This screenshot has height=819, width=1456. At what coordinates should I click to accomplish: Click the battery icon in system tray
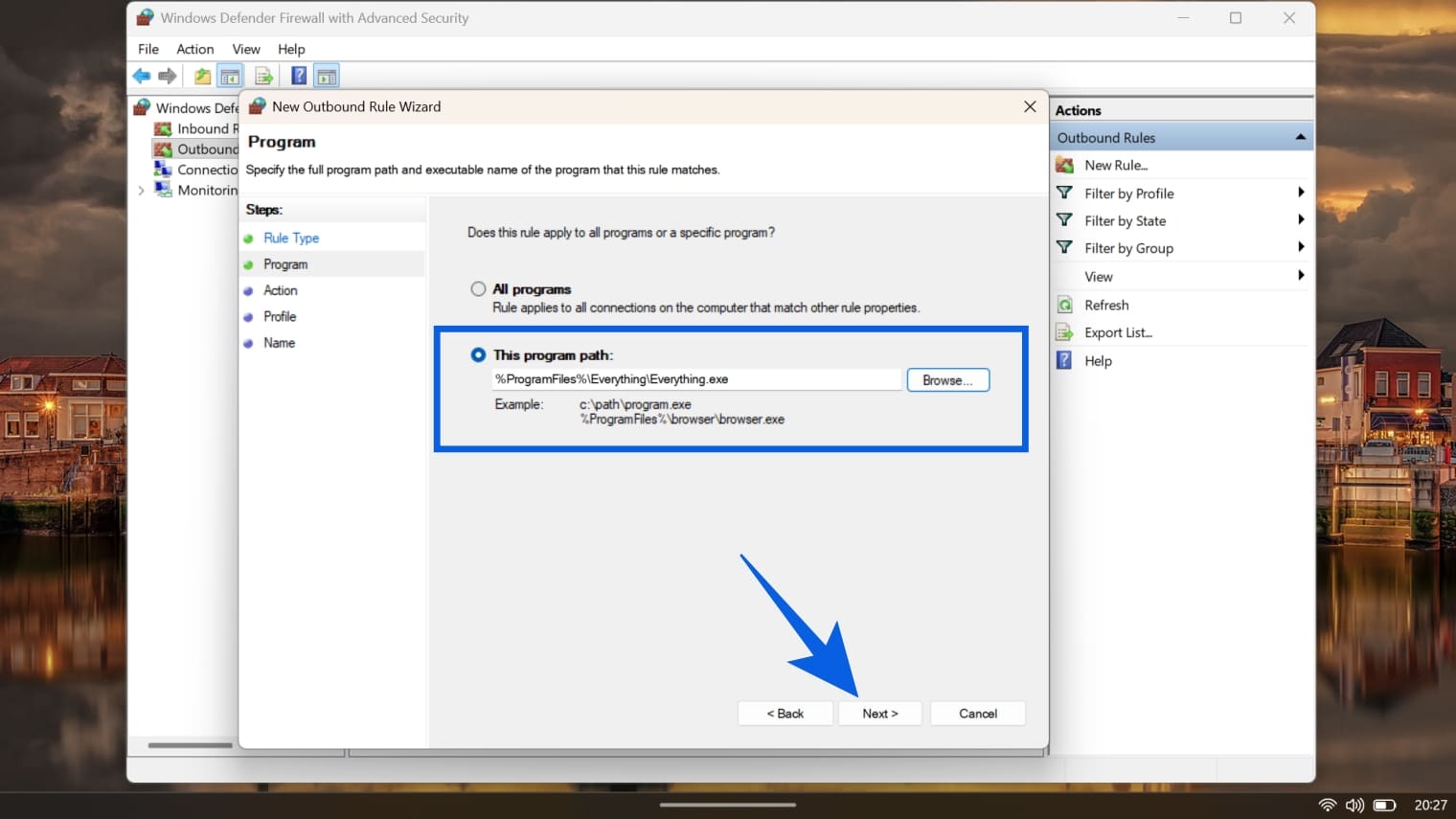1384,805
